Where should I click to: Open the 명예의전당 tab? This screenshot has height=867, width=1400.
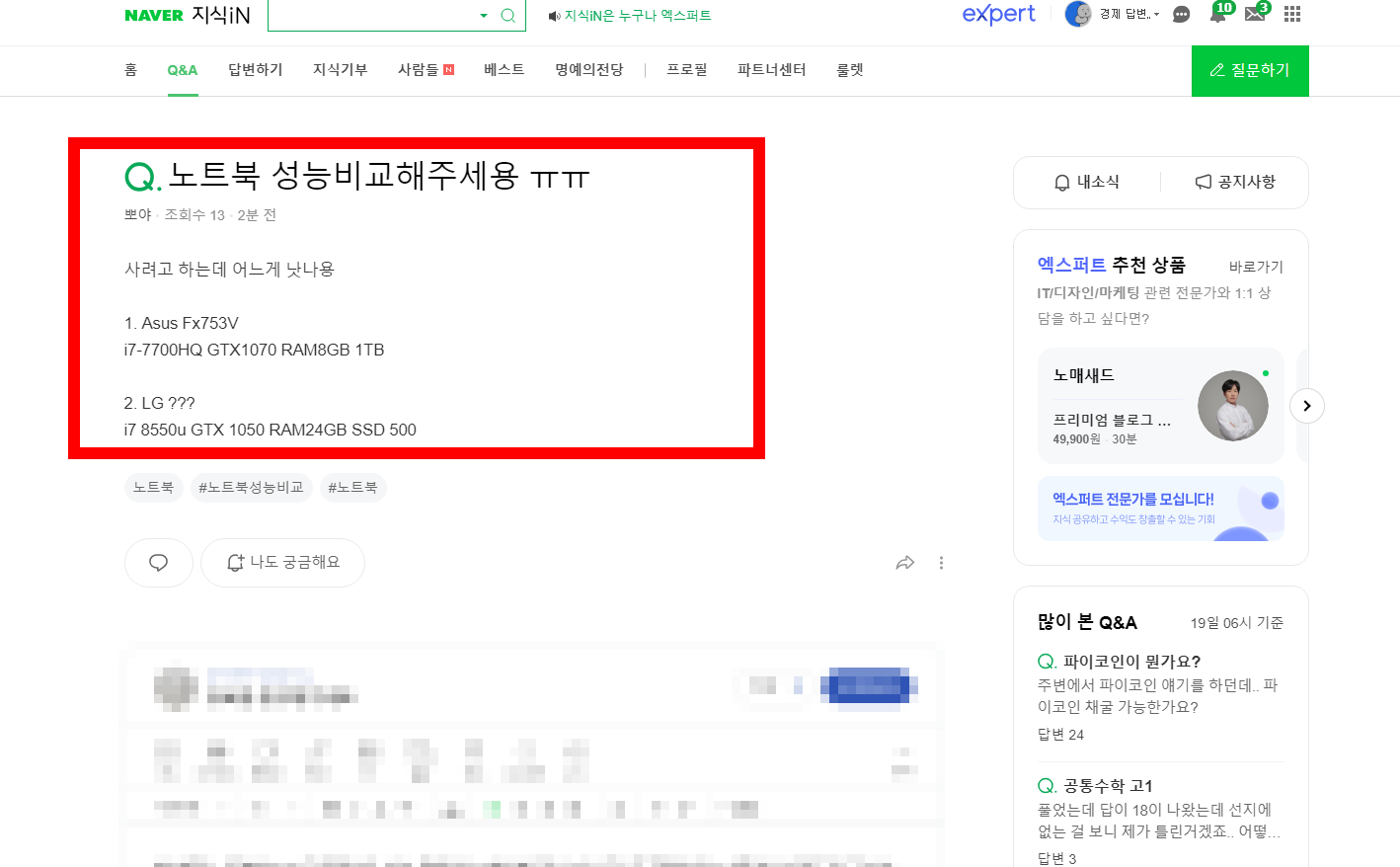pyautogui.click(x=589, y=70)
